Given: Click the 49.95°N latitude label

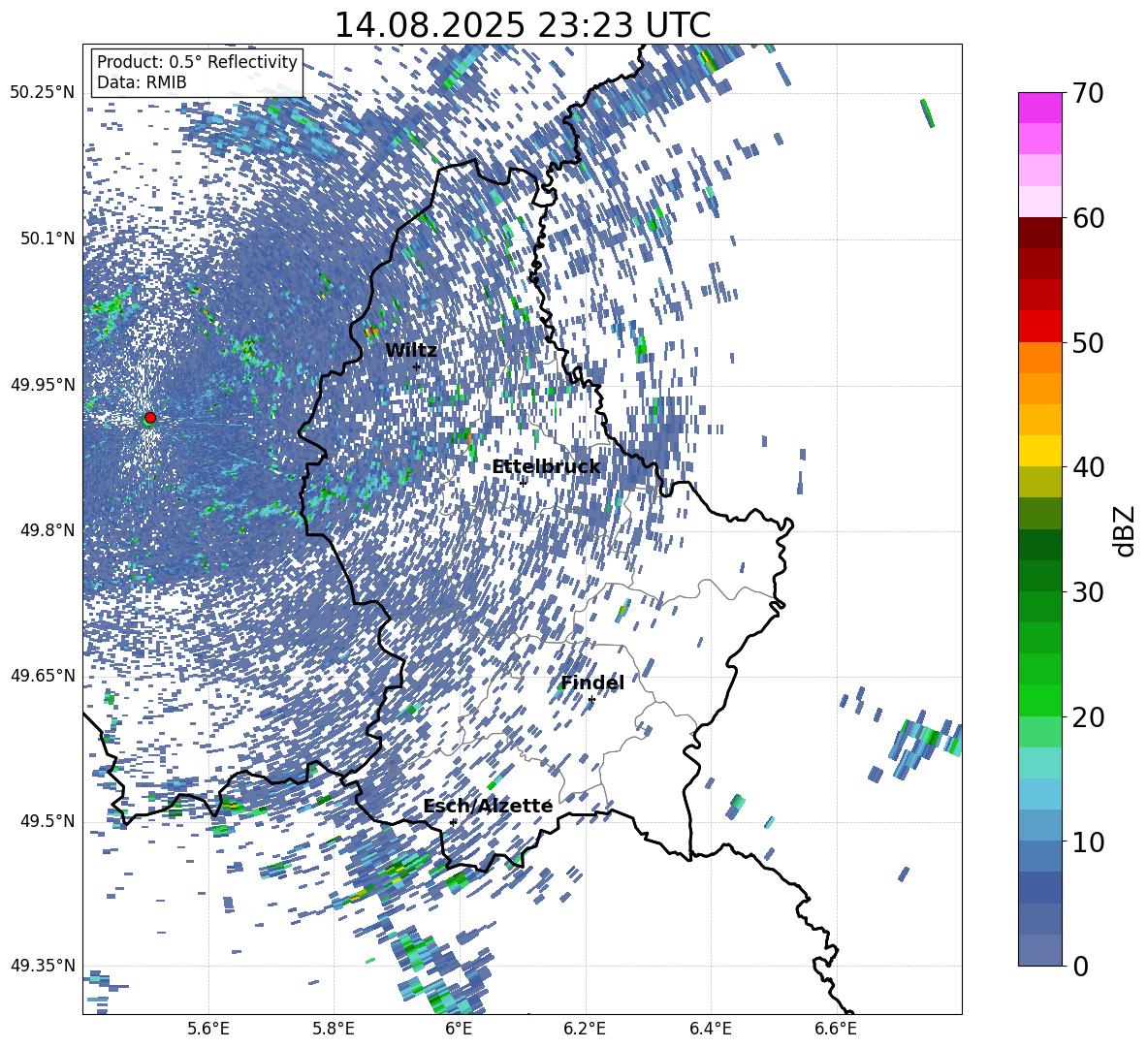Looking at the screenshot, I should [43, 384].
